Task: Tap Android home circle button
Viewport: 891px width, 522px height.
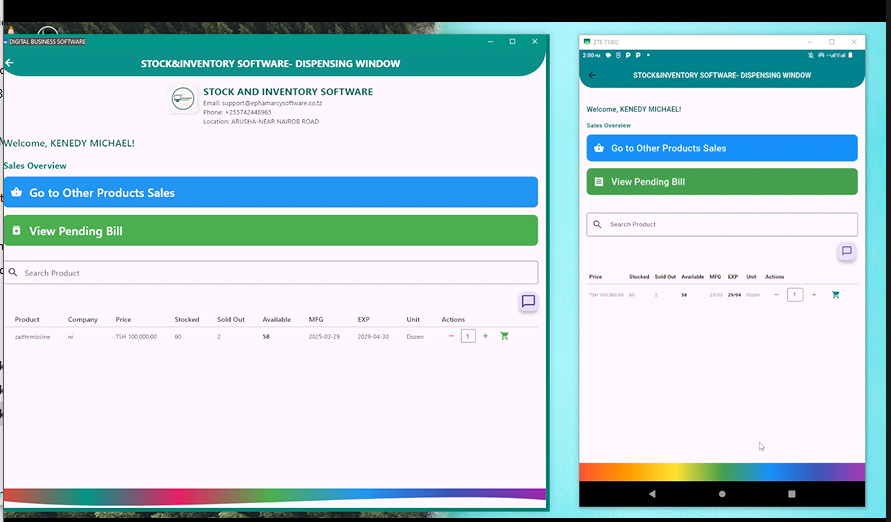Action: tap(722, 494)
